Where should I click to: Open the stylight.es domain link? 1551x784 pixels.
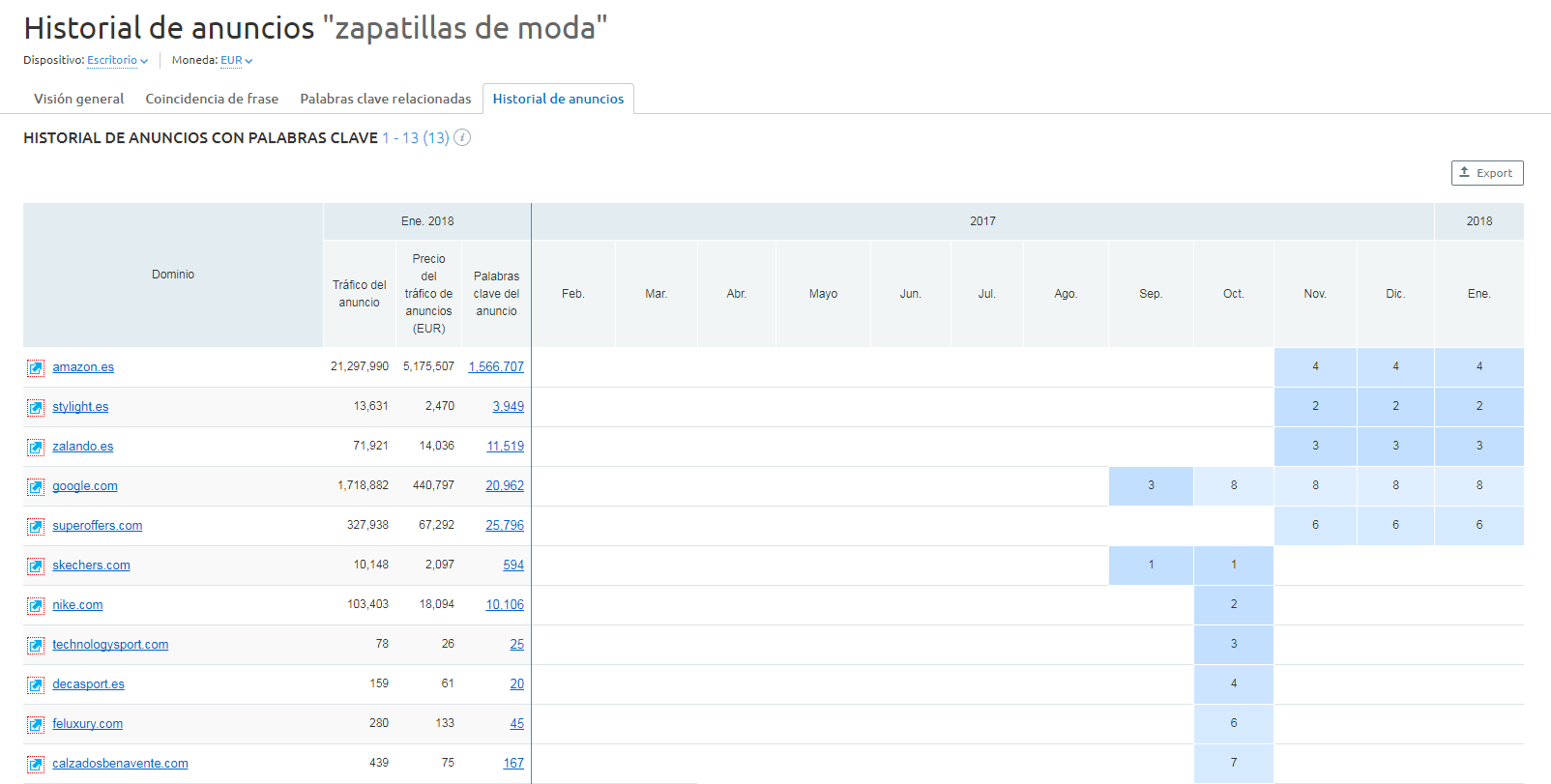tap(80, 407)
